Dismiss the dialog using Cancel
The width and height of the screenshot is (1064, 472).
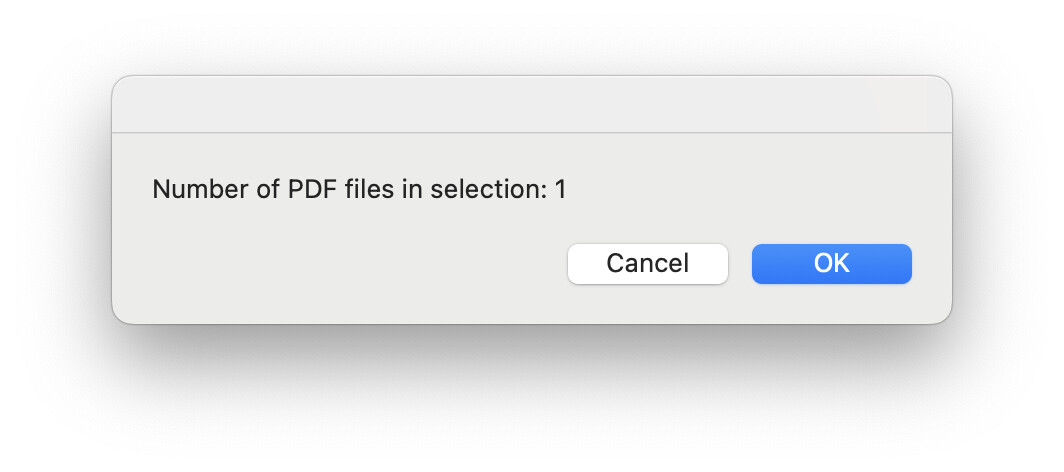(x=647, y=264)
